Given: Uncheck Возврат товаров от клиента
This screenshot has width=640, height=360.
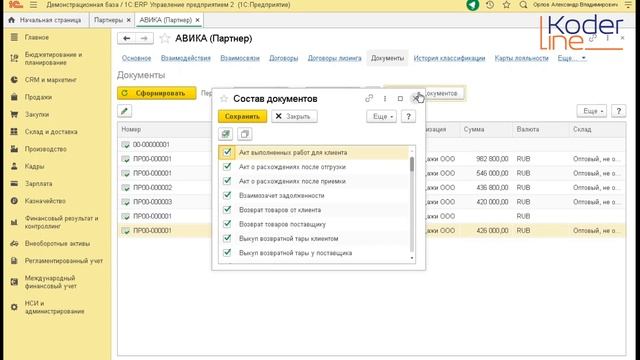Looking at the screenshot, I should tap(227, 209).
